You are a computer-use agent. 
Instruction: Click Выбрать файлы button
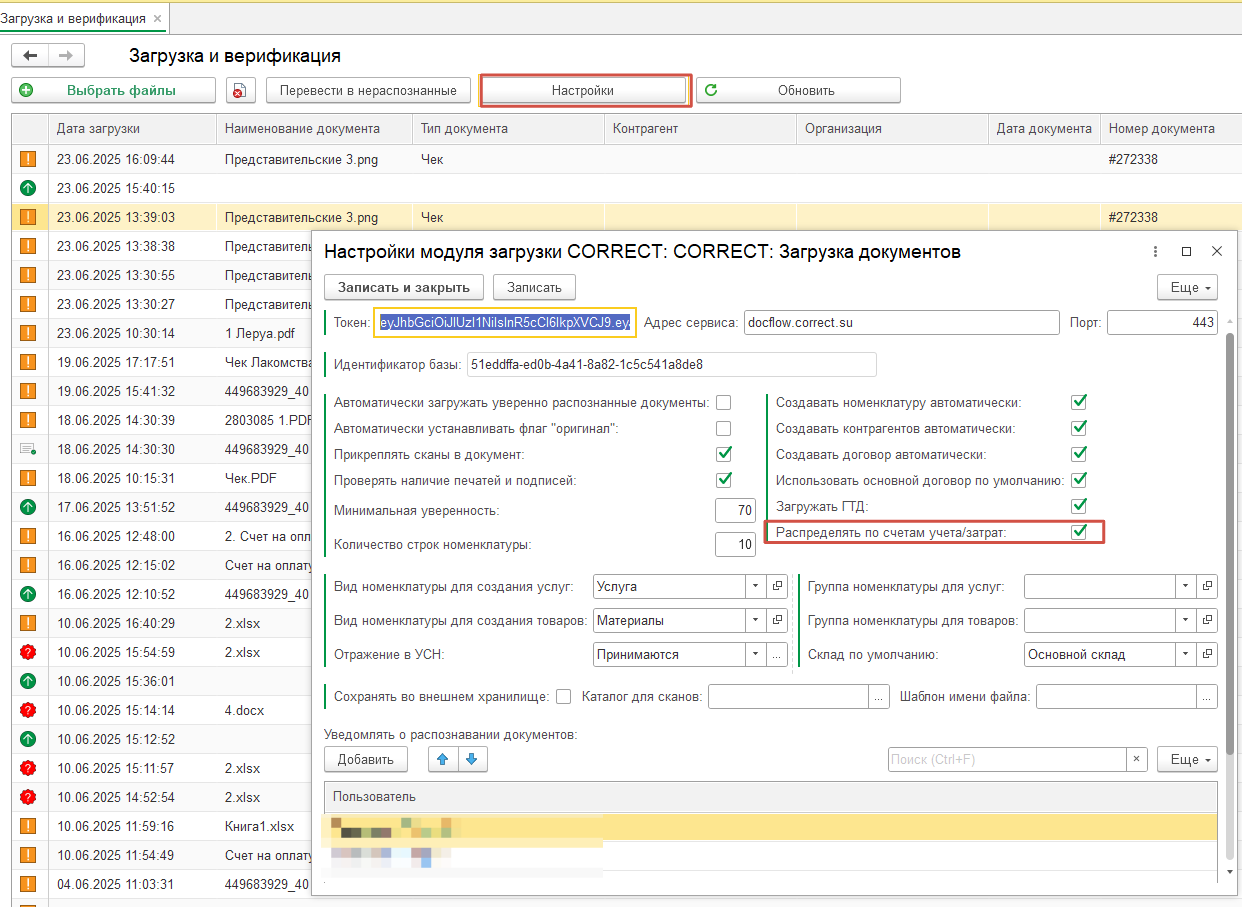click(x=113, y=90)
